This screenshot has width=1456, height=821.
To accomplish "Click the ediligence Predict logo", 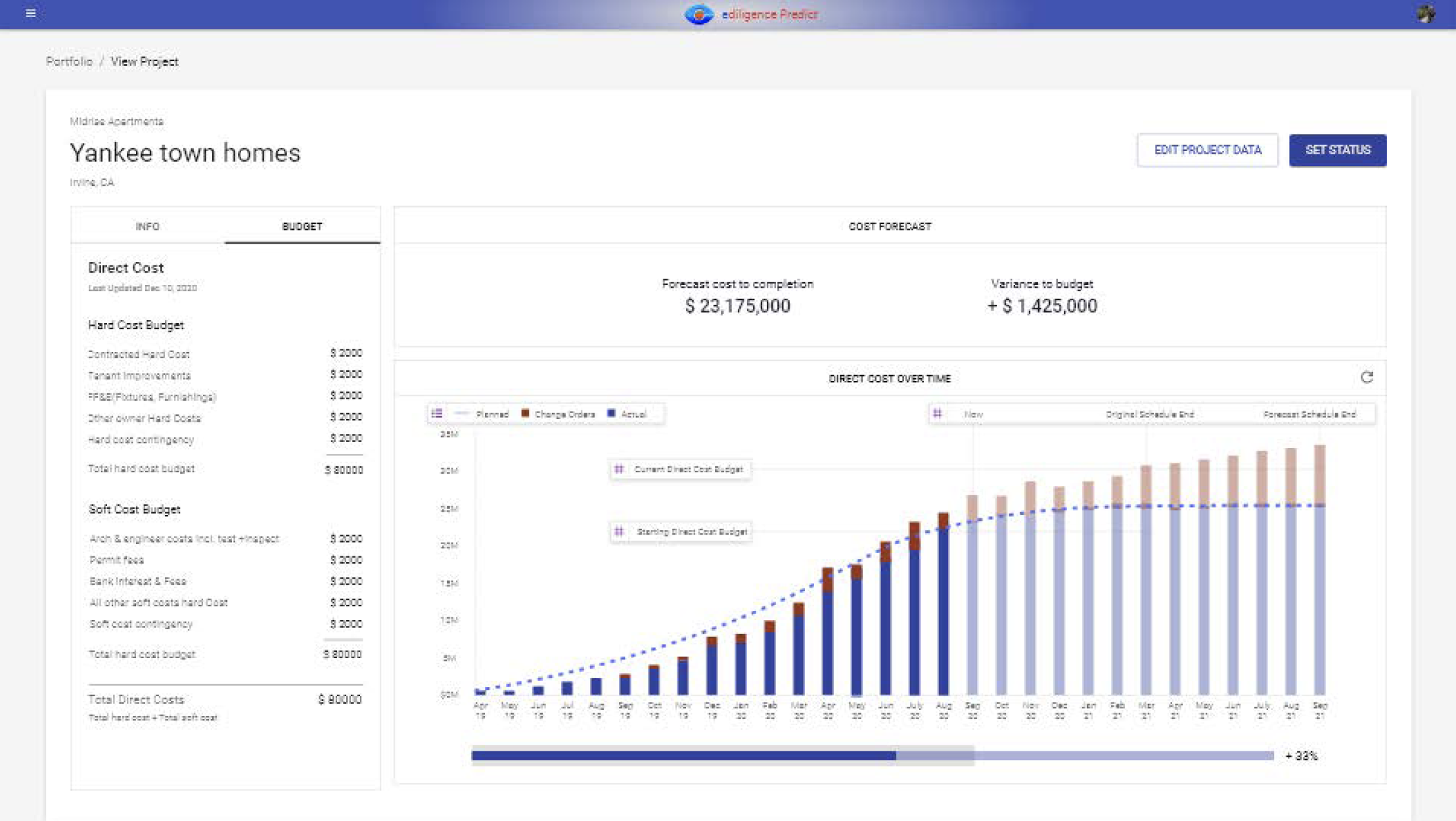I will (x=750, y=14).
